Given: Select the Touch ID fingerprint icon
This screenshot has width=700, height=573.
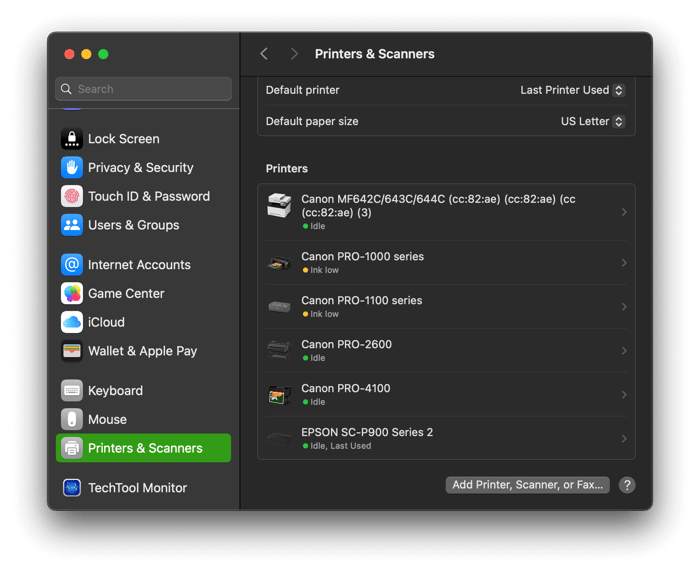Looking at the screenshot, I should 72,197.
